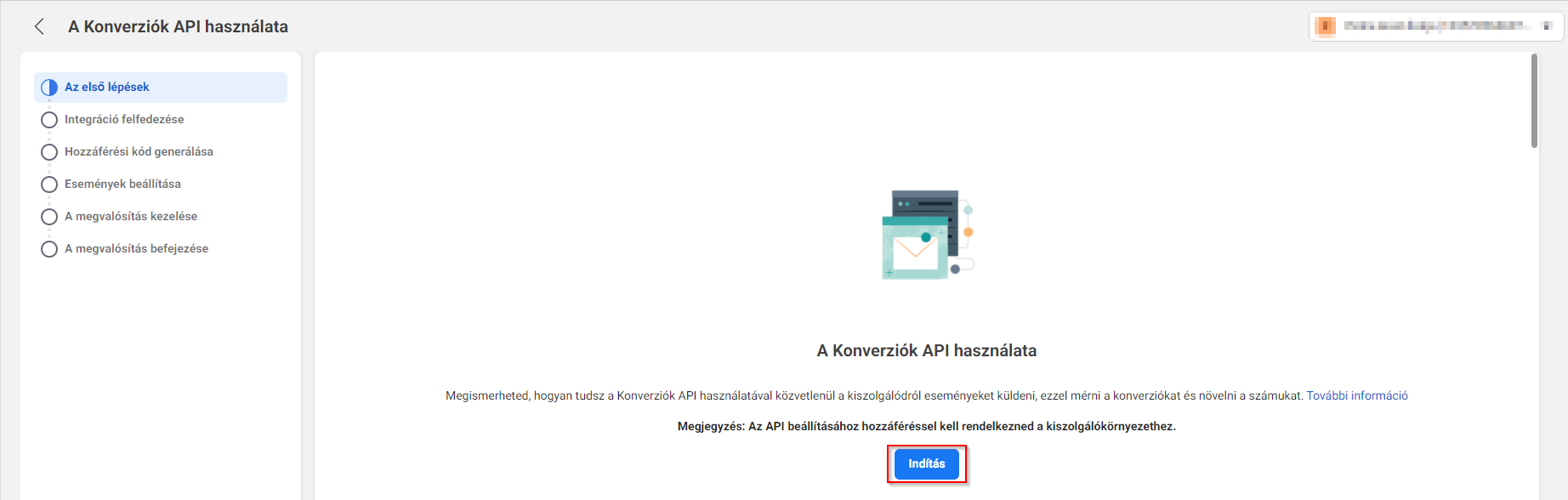Open the 'További információ' link

click(x=1357, y=395)
